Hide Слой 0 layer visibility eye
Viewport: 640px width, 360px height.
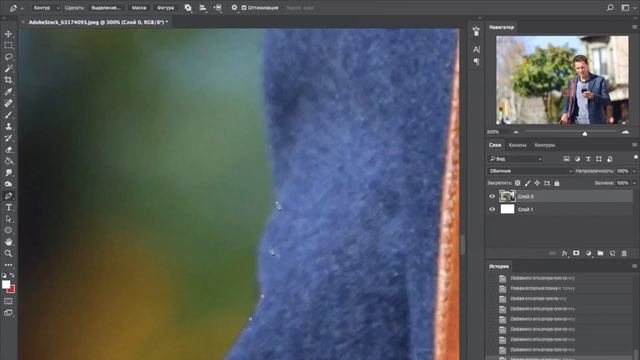tap(492, 196)
